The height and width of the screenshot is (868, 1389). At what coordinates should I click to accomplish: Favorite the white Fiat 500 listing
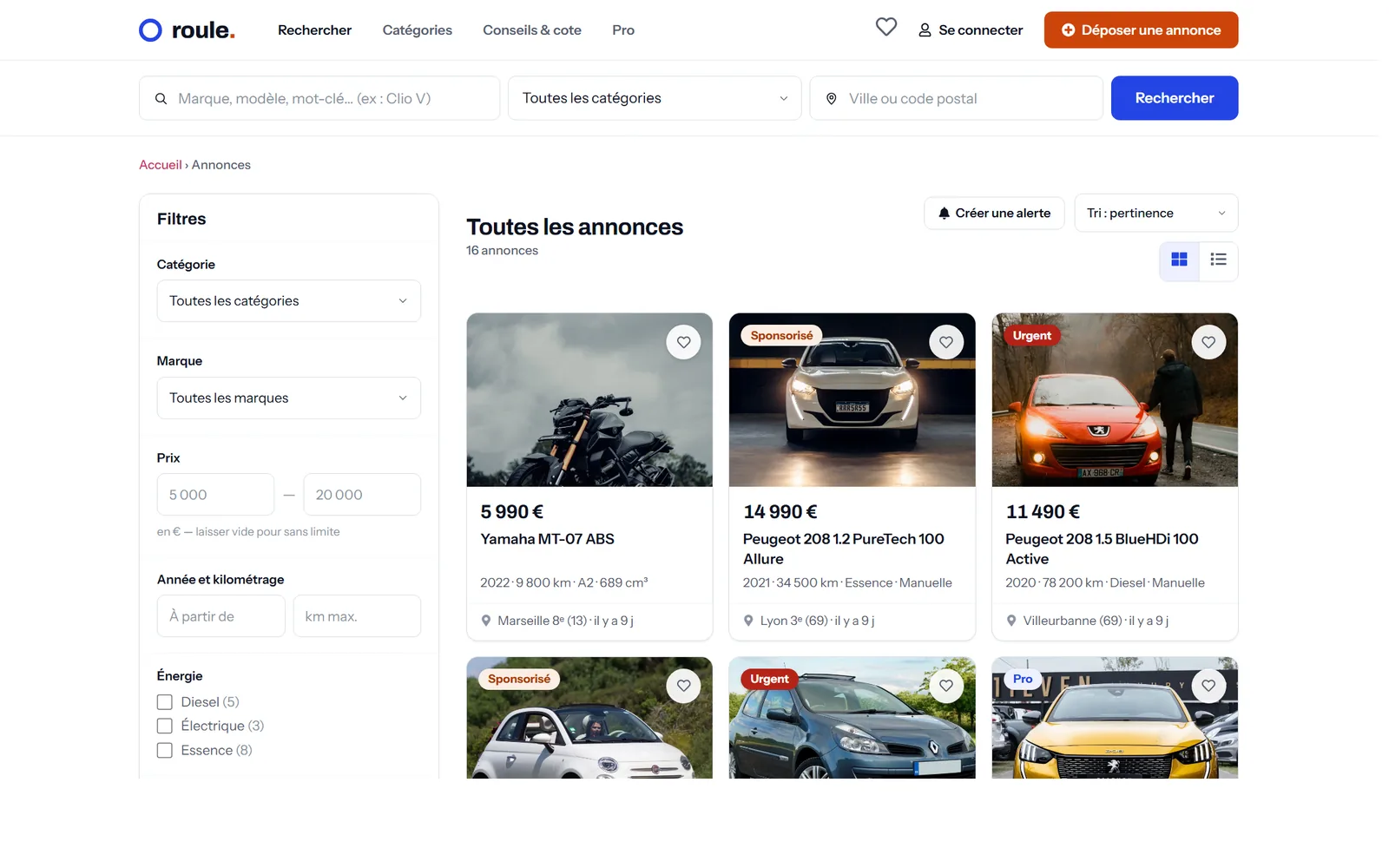click(683, 686)
